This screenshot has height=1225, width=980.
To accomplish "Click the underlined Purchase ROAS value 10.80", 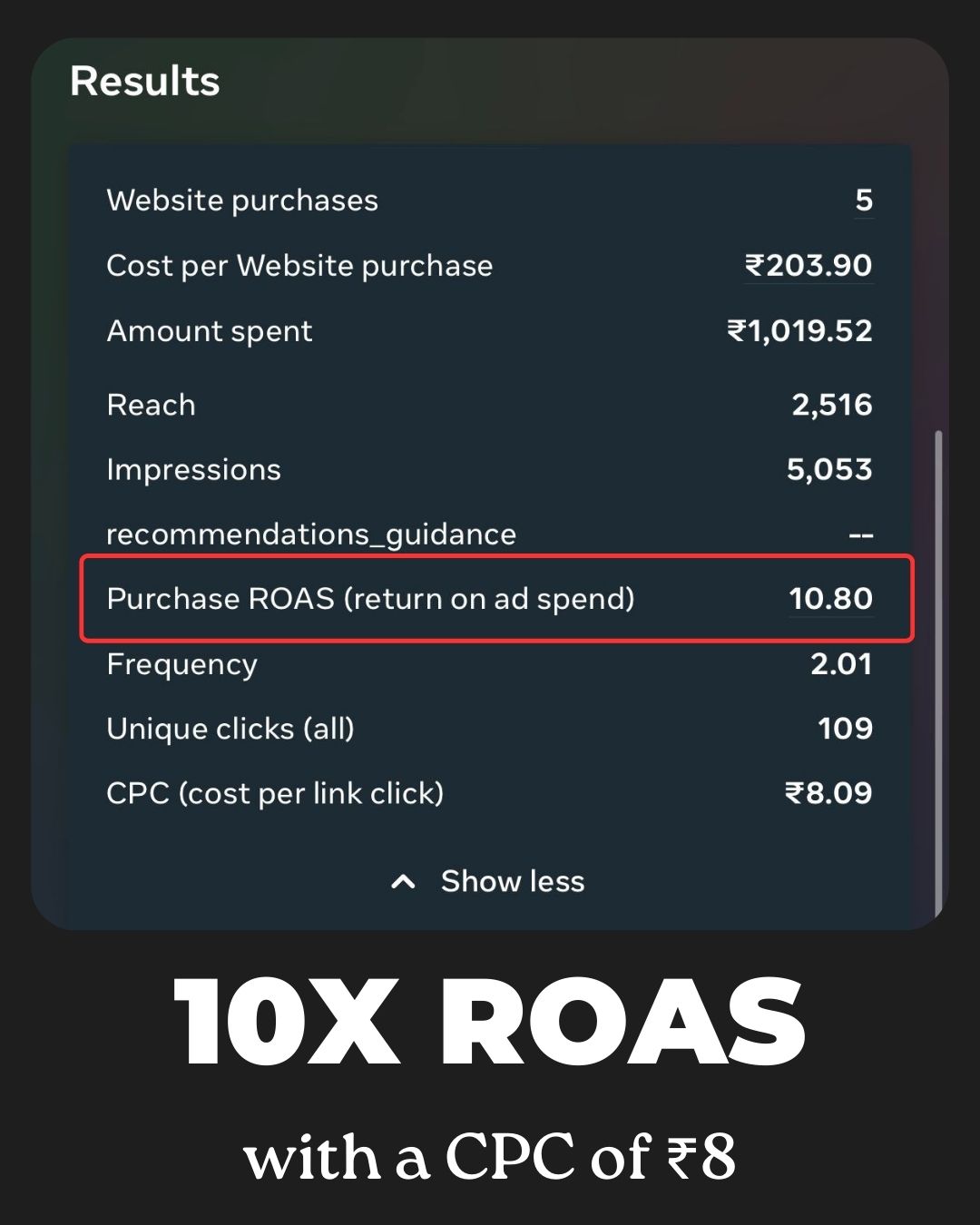I will 830,599.
